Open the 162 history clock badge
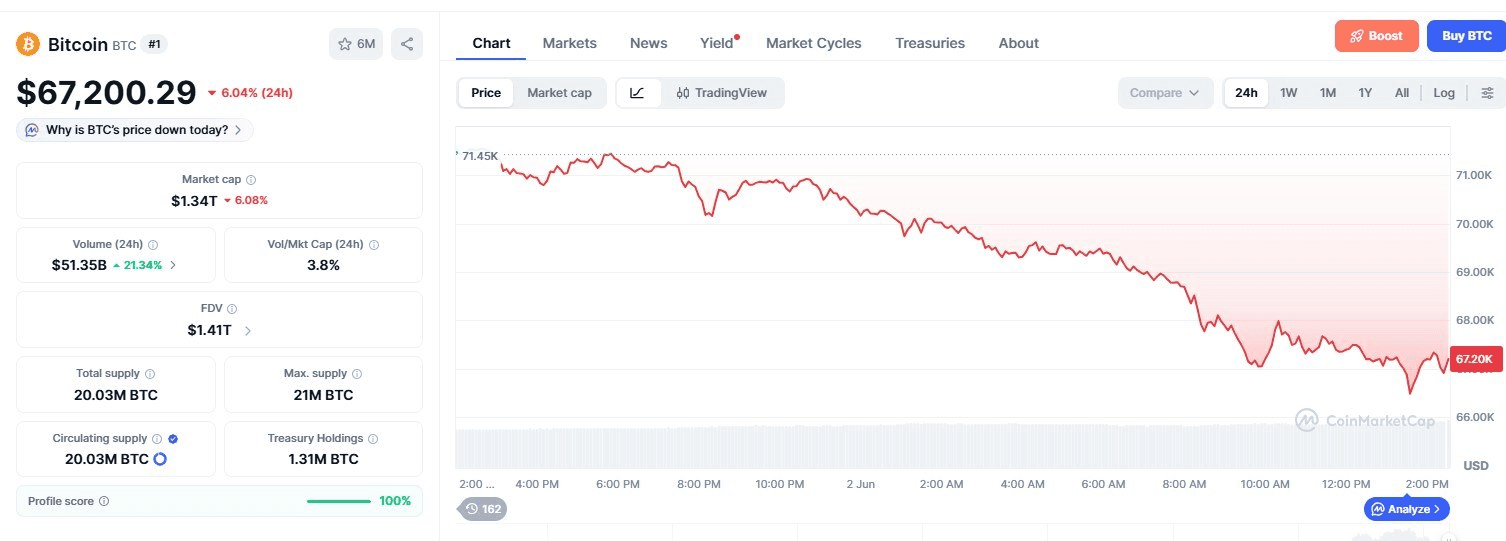The height and width of the screenshot is (541, 1506). point(483,509)
